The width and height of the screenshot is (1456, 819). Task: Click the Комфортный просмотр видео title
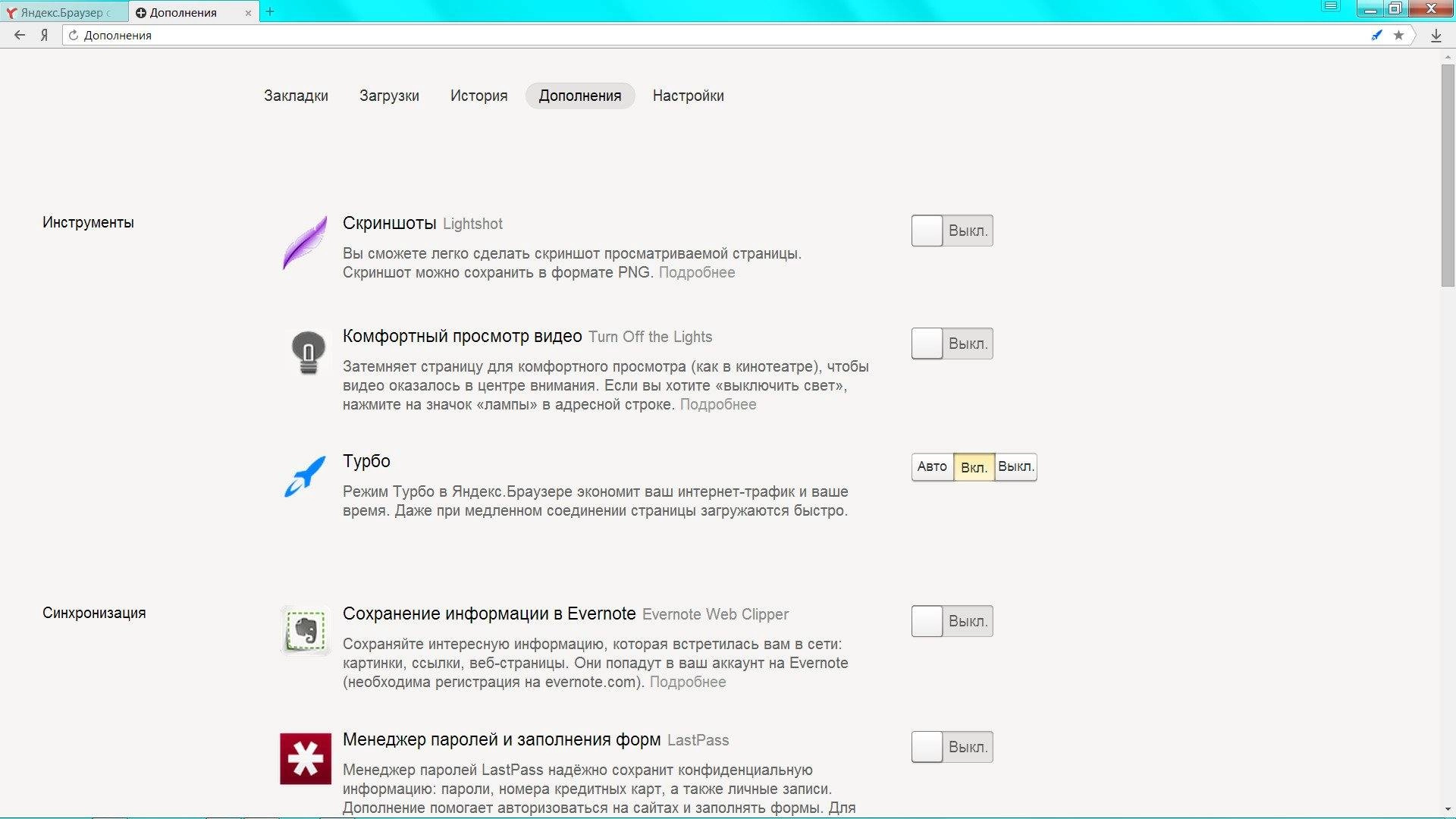pyautogui.click(x=462, y=336)
